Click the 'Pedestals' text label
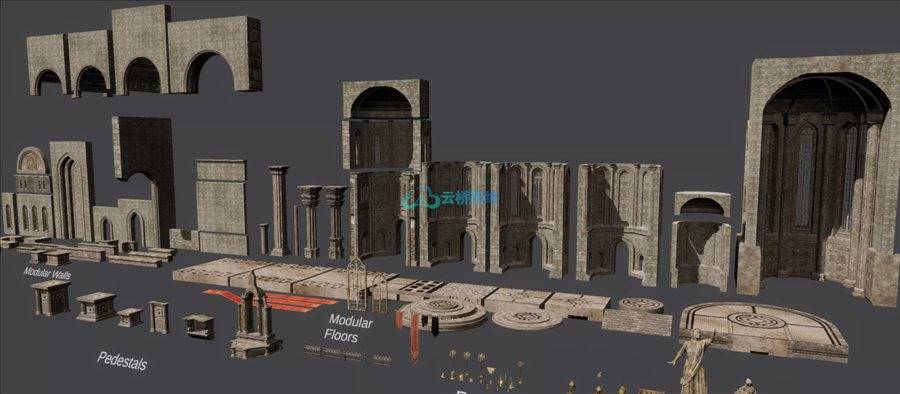Image resolution: width=900 pixels, height=394 pixels. coord(122,361)
